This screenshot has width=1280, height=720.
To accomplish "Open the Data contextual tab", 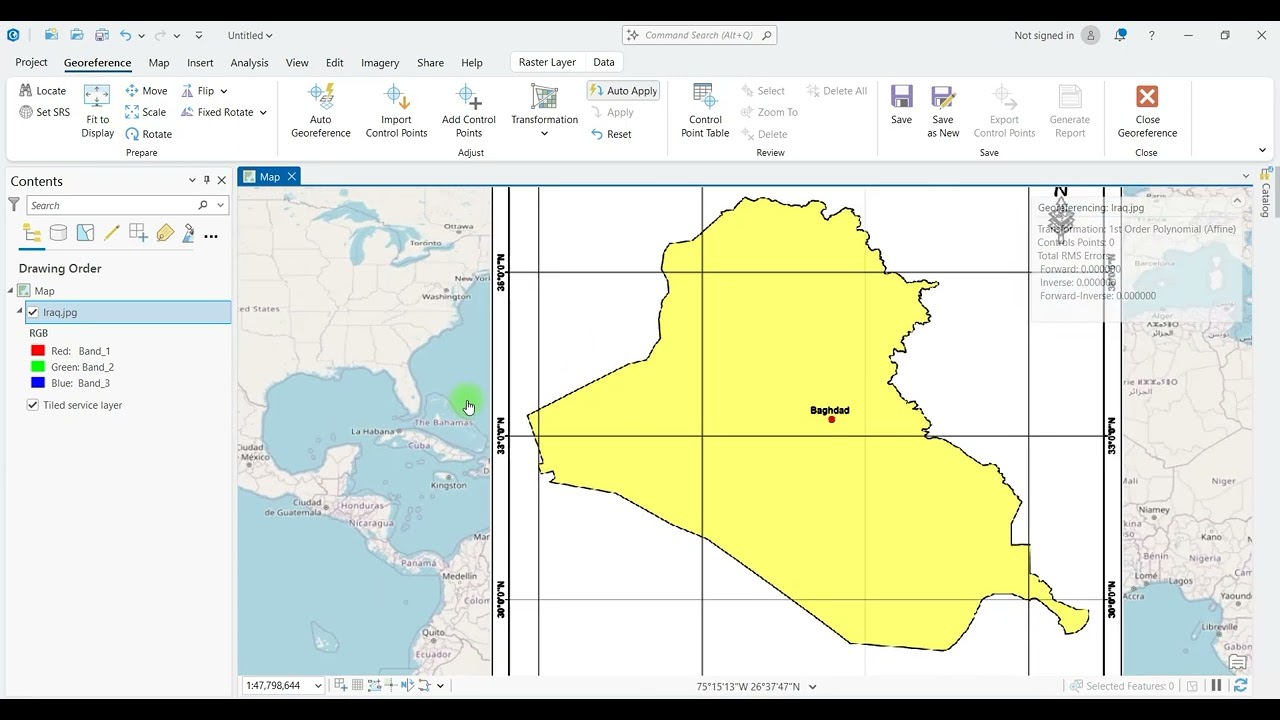I will click(604, 62).
